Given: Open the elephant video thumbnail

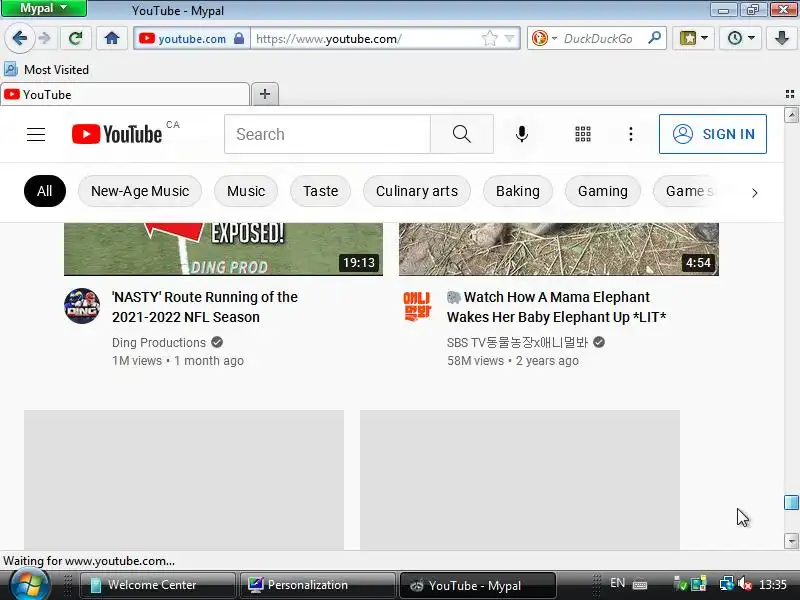Looking at the screenshot, I should coord(559,249).
